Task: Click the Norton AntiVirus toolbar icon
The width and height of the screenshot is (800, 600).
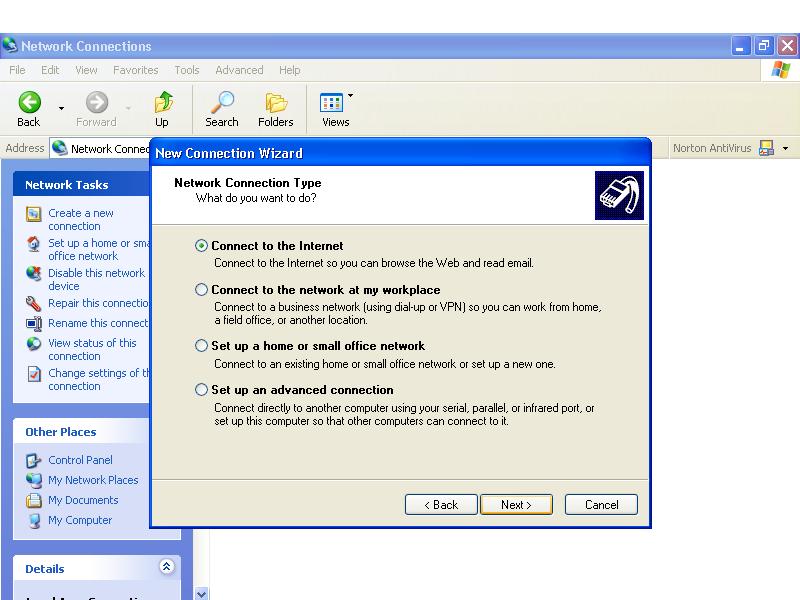Action: tap(766, 148)
